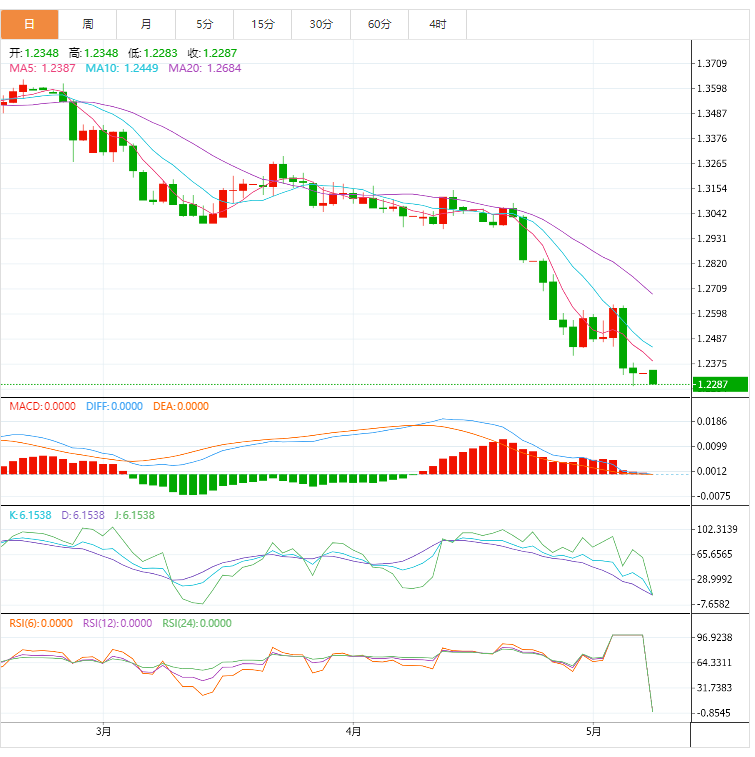Image resolution: width=755 pixels, height=757 pixels.
Task: Select the 日 daily chart tab
Action: pyautogui.click(x=29, y=24)
